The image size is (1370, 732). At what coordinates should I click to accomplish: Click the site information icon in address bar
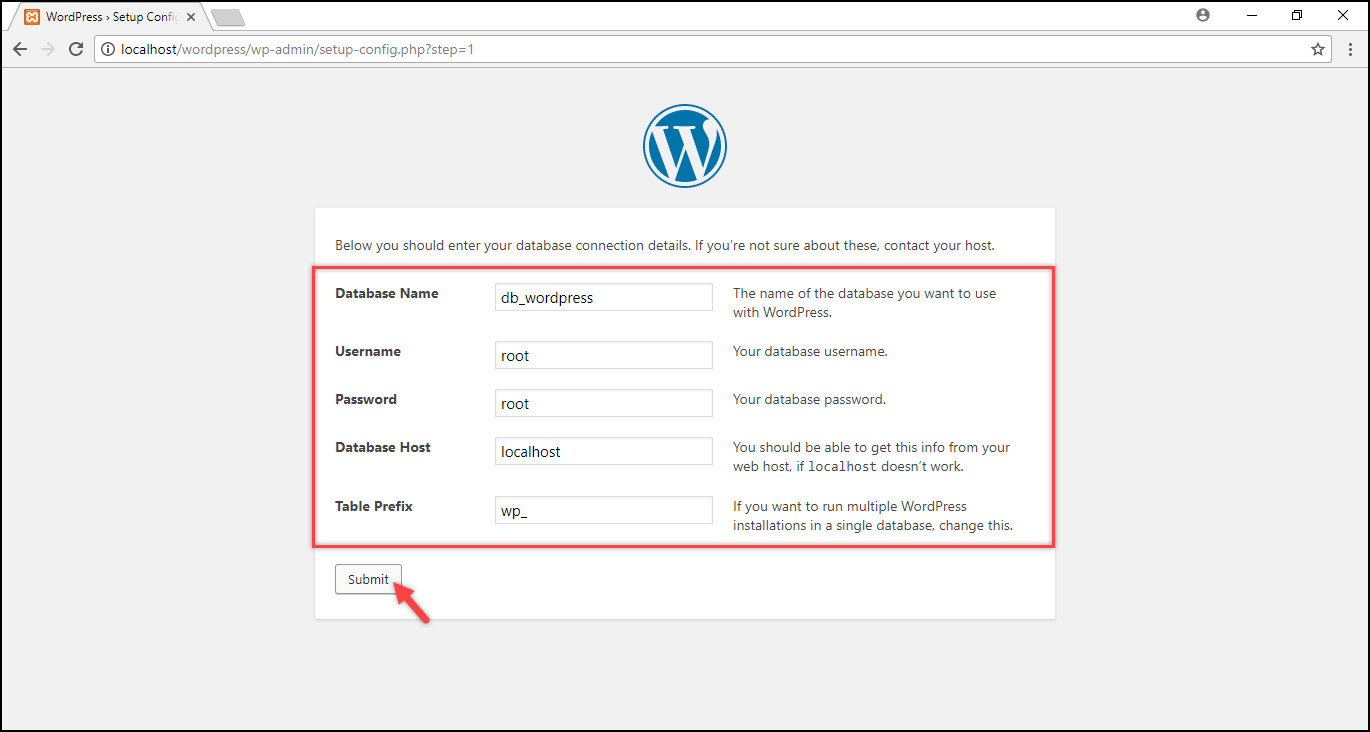(109, 49)
